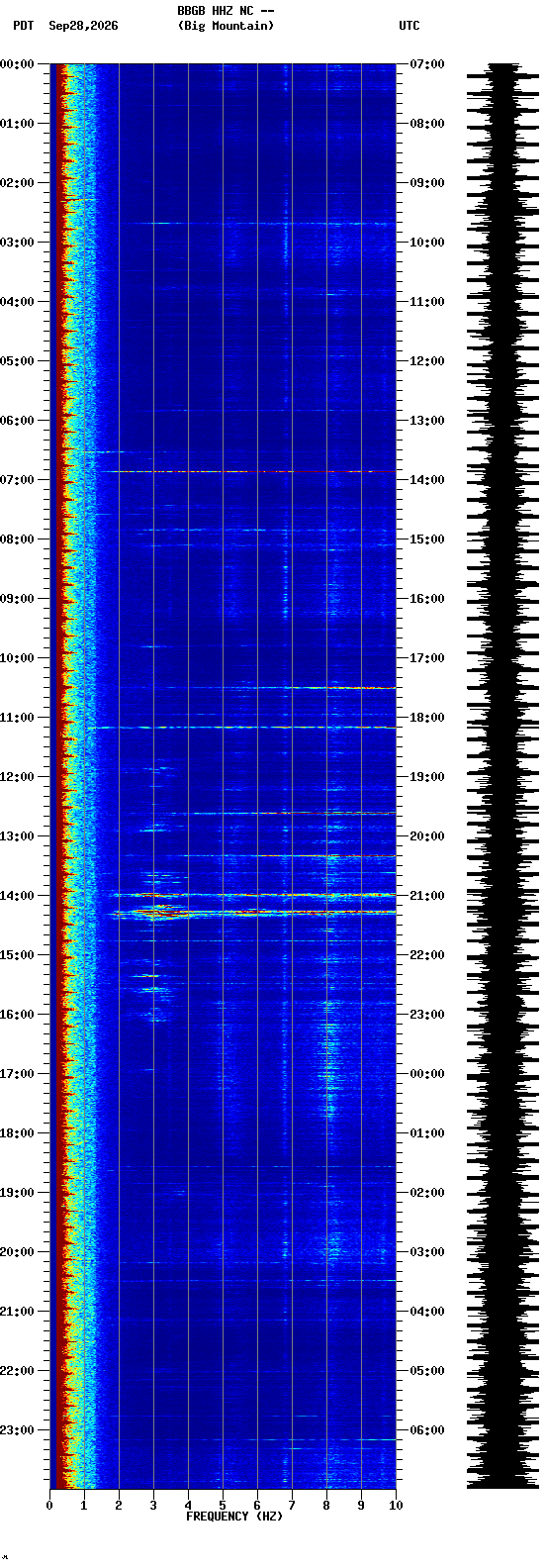This screenshot has height=1568, width=546.
Task: Click the frequency axis tick label '0'
Action: pyautogui.click(x=49, y=1506)
